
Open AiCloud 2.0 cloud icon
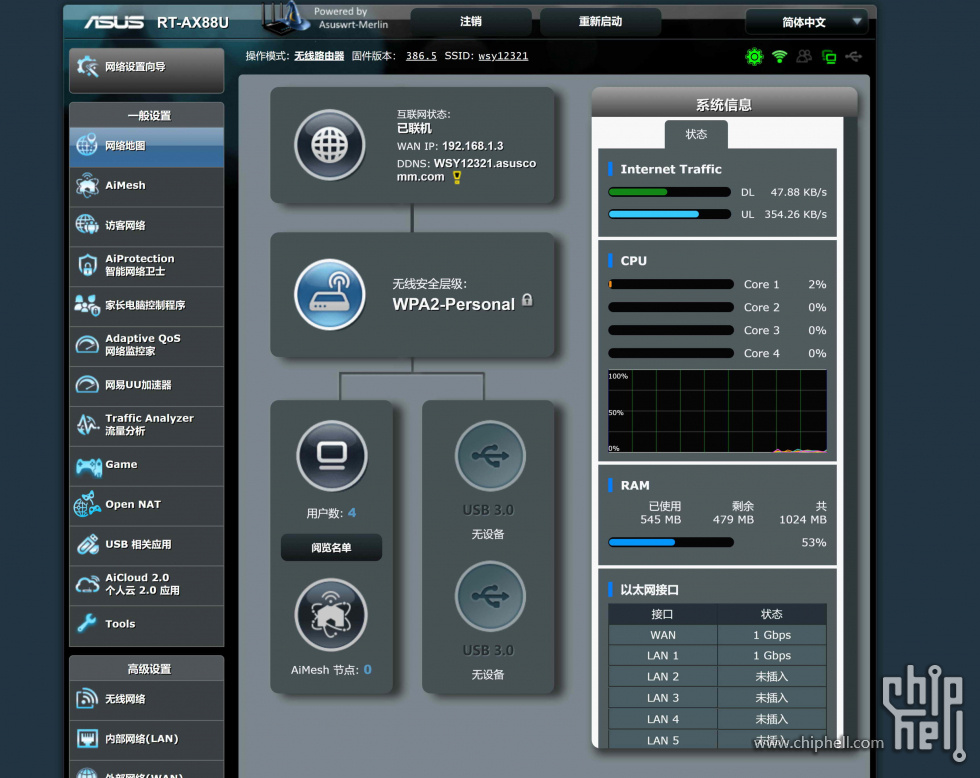tap(87, 584)
